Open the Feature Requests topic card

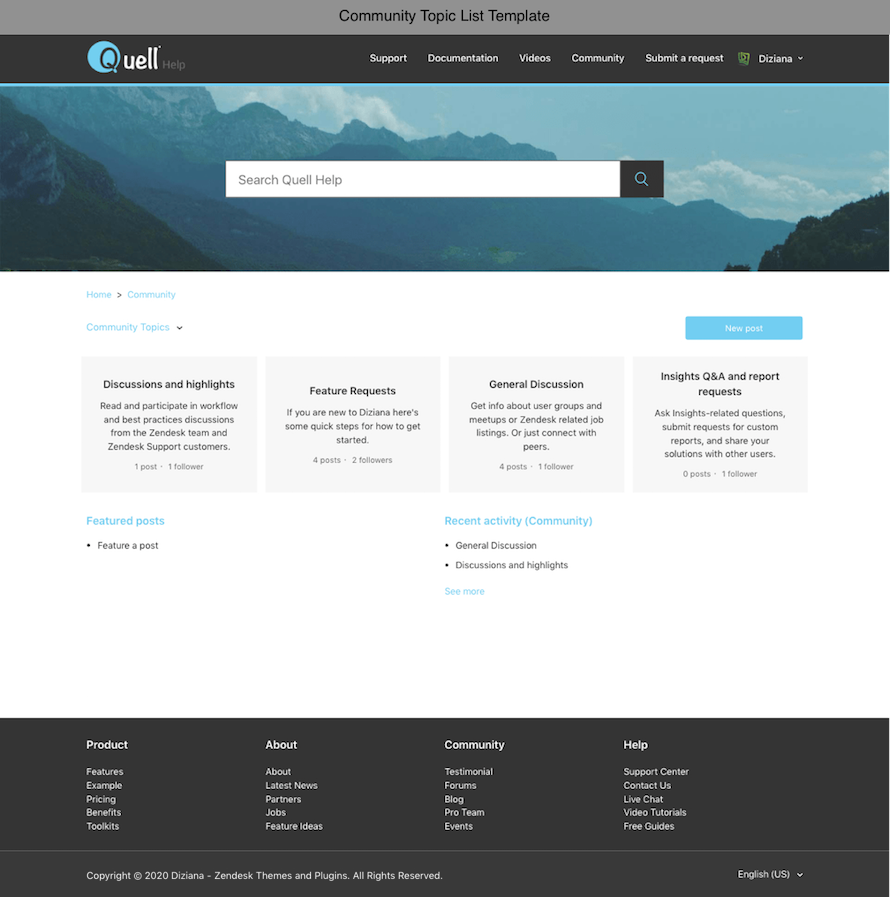(353, 391)
